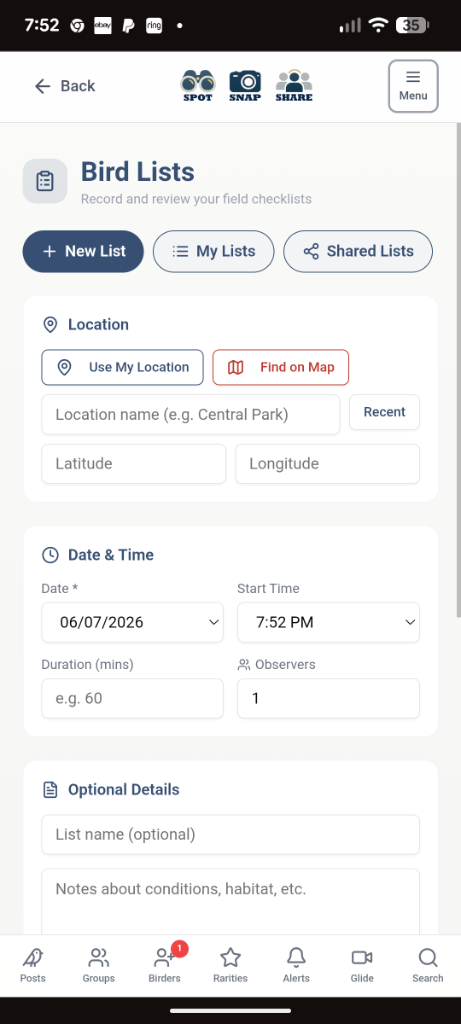This screenshot has height=1024, width=461.
Task: Click the Use My Location button
Action: point(123,367)
